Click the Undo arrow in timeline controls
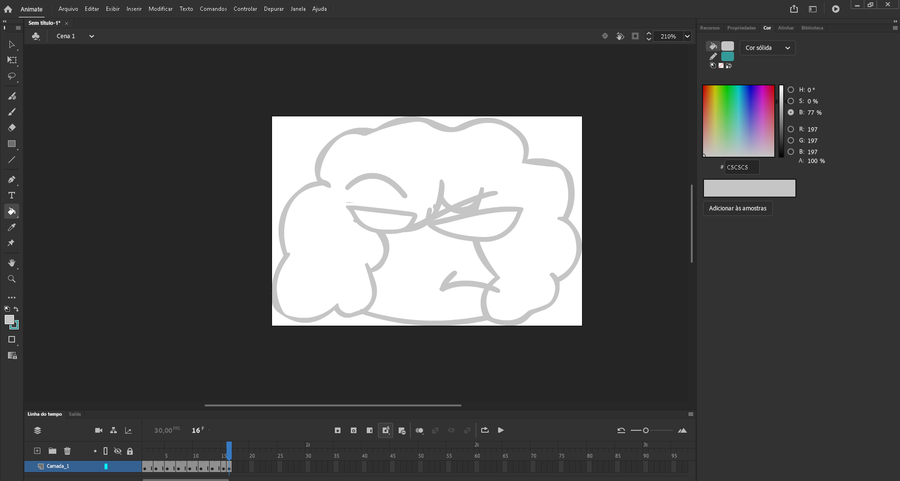 [621, 430]
